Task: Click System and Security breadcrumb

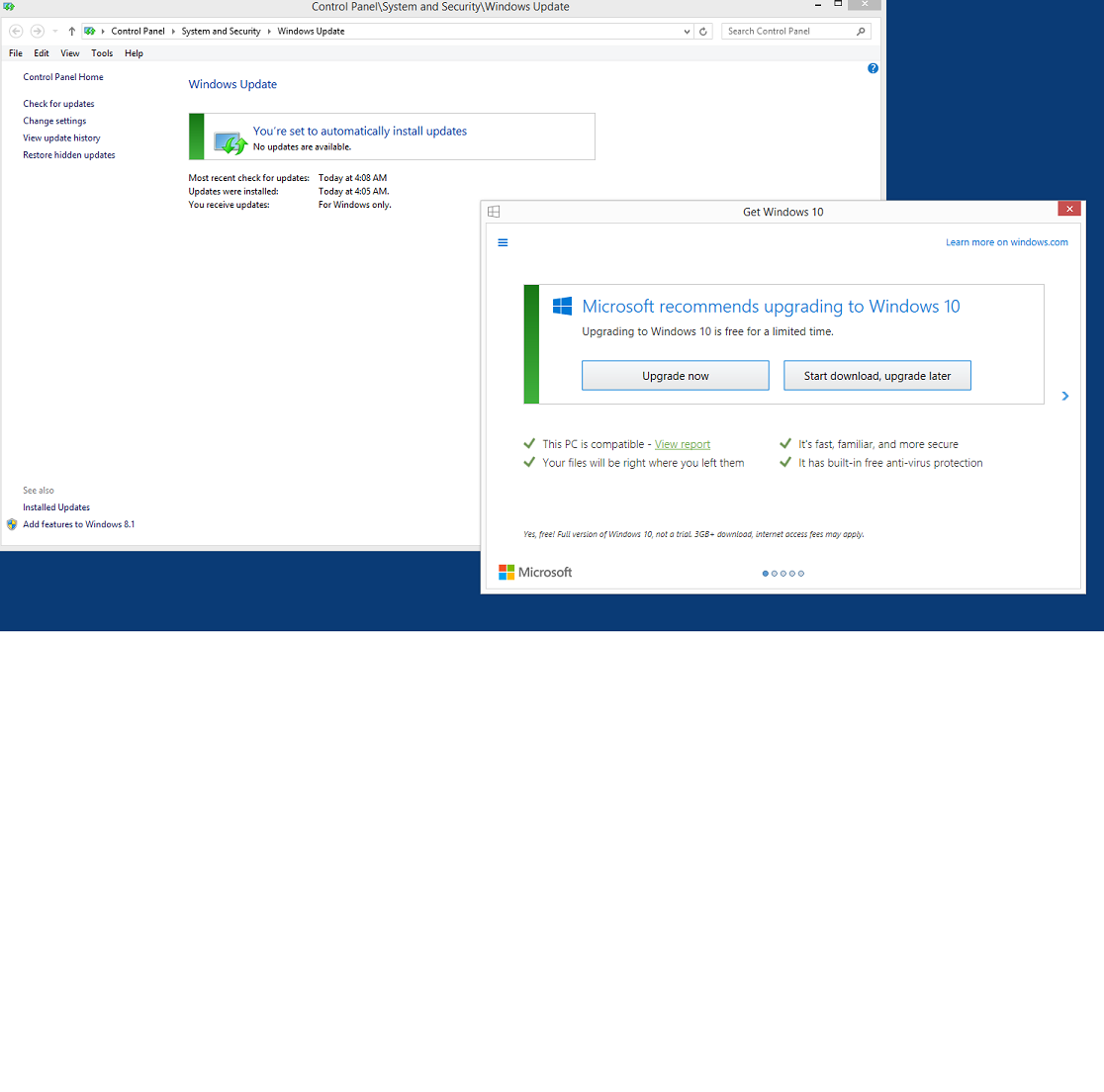Action: click(x=221, y=31)
